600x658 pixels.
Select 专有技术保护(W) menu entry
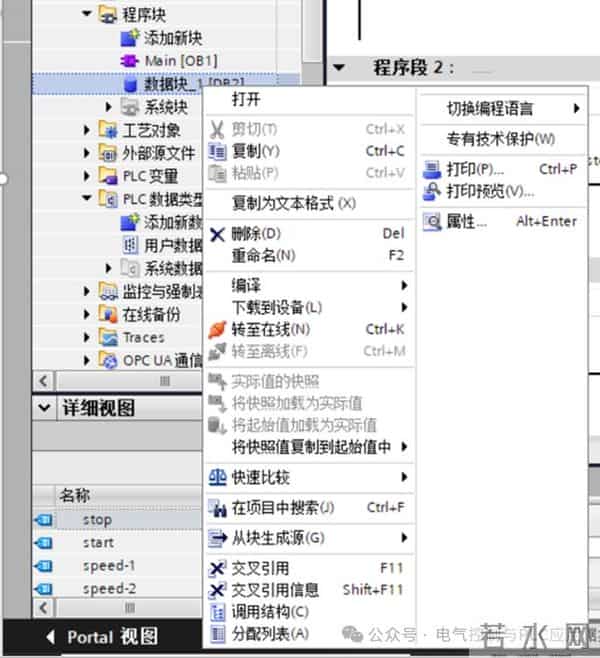click(503, 139)
